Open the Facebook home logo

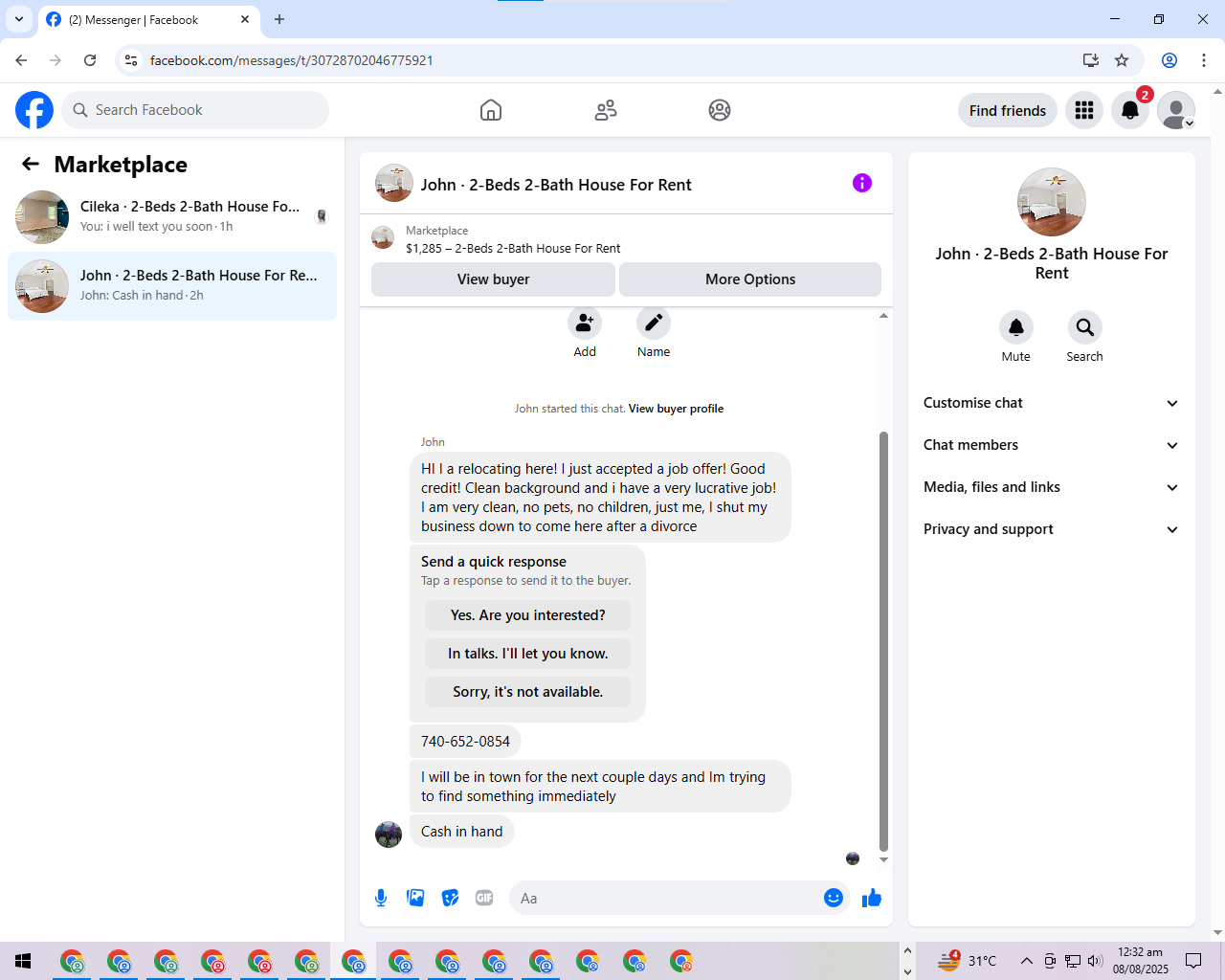[34, 110]
